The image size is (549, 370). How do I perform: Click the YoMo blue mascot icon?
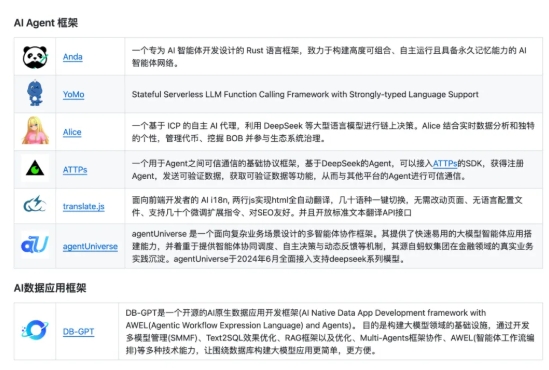(35, 93)
